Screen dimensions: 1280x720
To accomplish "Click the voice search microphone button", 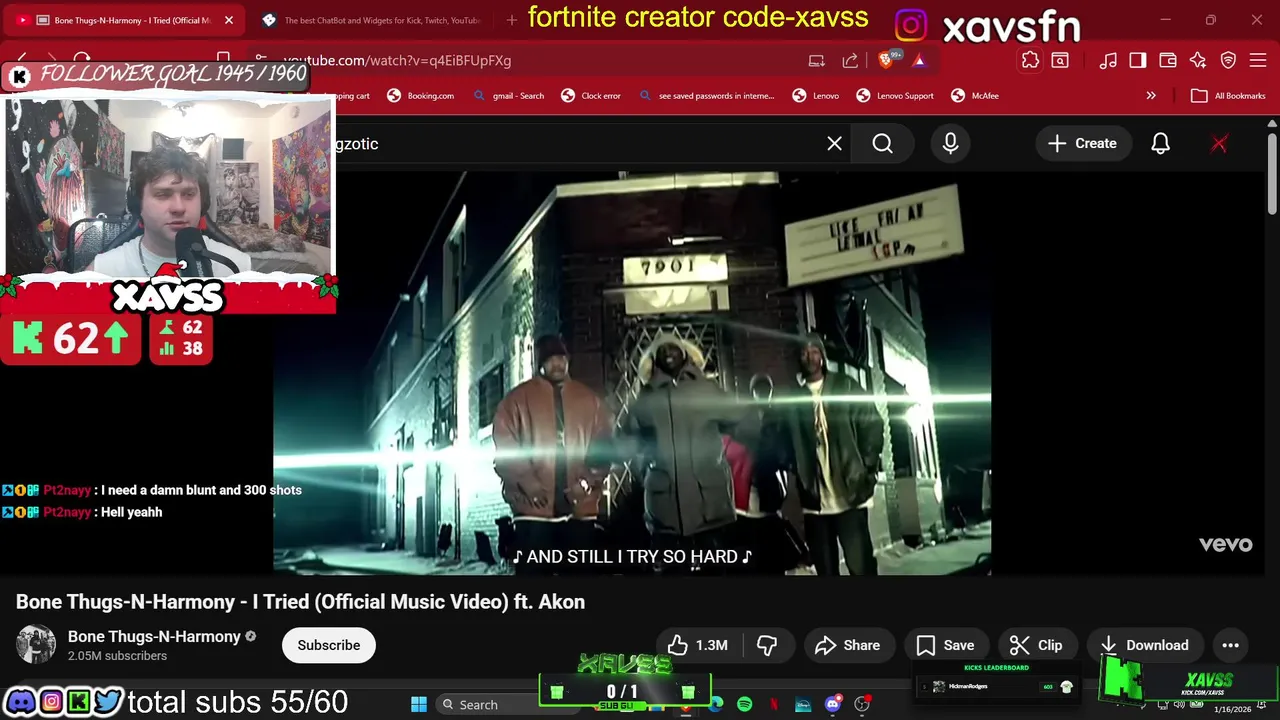I will pyautogui.click(x=950, y=144).
